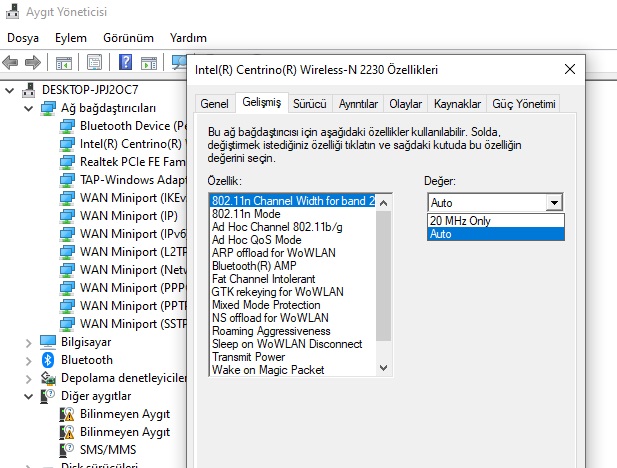Click the Ağ bağdaştırıcıları network category icon
The image size is (617, 468).
(x=48, y=108)
